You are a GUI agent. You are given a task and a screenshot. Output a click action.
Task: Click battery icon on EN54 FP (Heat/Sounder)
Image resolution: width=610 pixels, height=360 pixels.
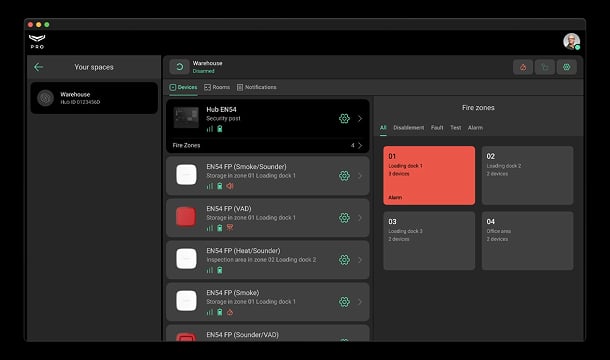[220, 270]
